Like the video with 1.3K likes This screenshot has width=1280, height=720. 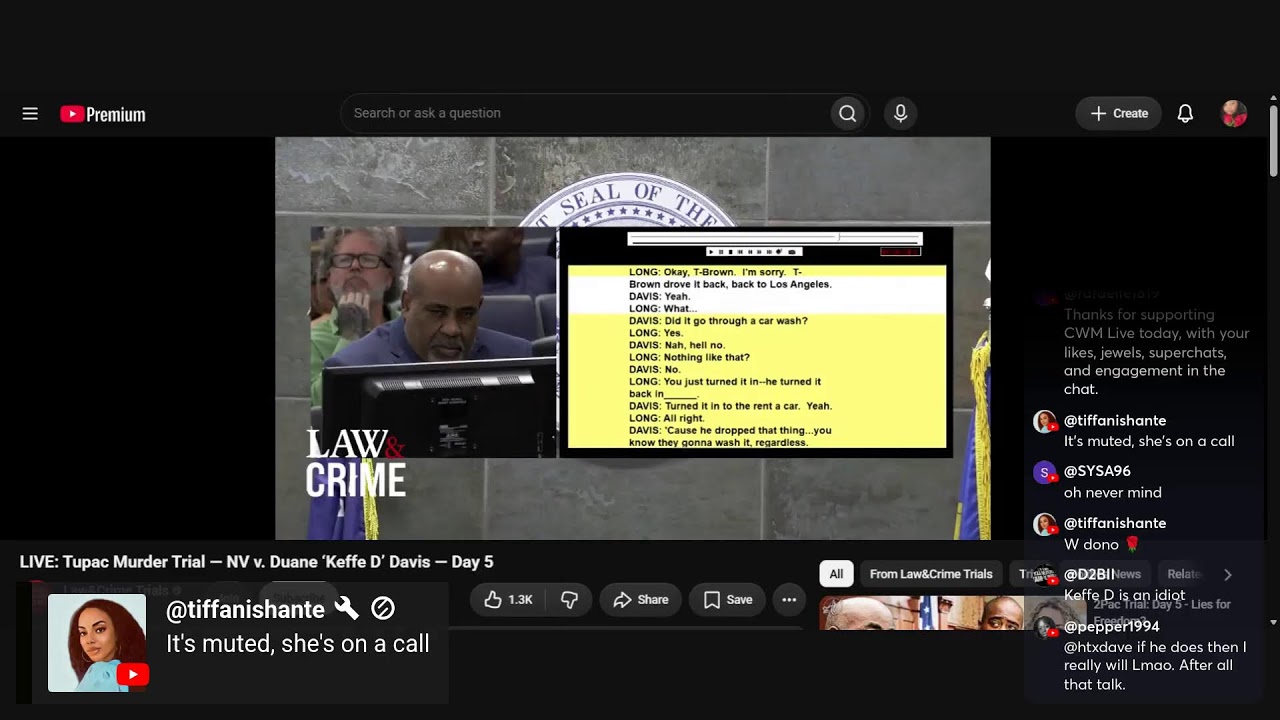click(x=509, y=600)
